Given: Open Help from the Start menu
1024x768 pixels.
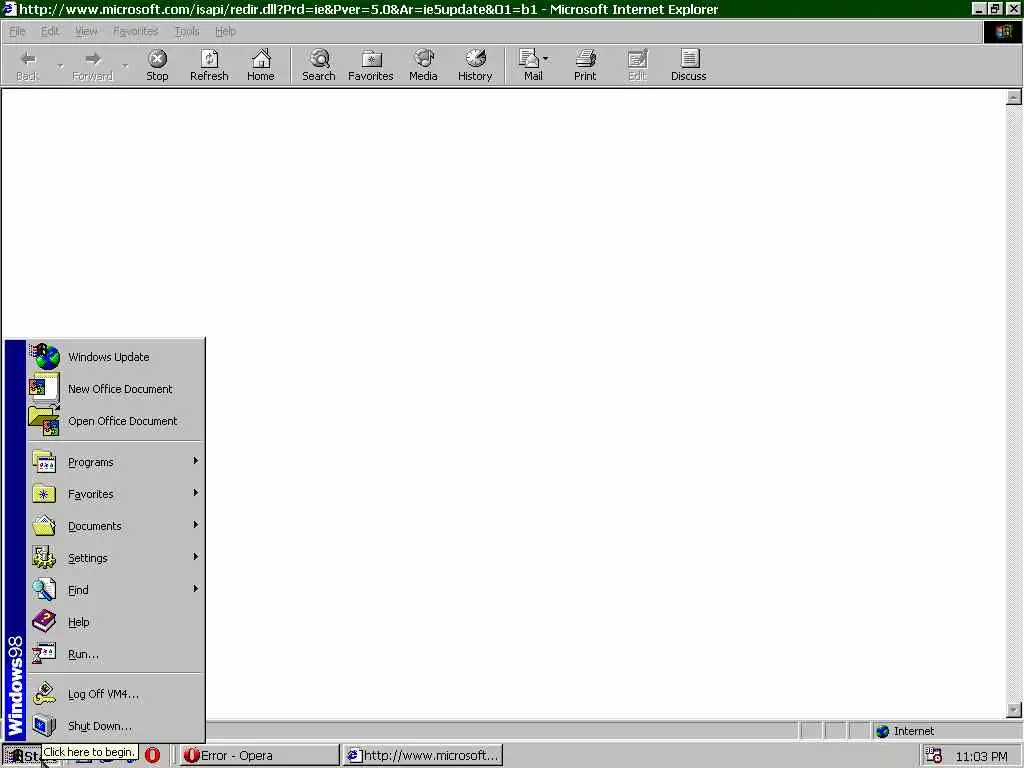Looking at the screenshot, I should (x=115, y=622).
